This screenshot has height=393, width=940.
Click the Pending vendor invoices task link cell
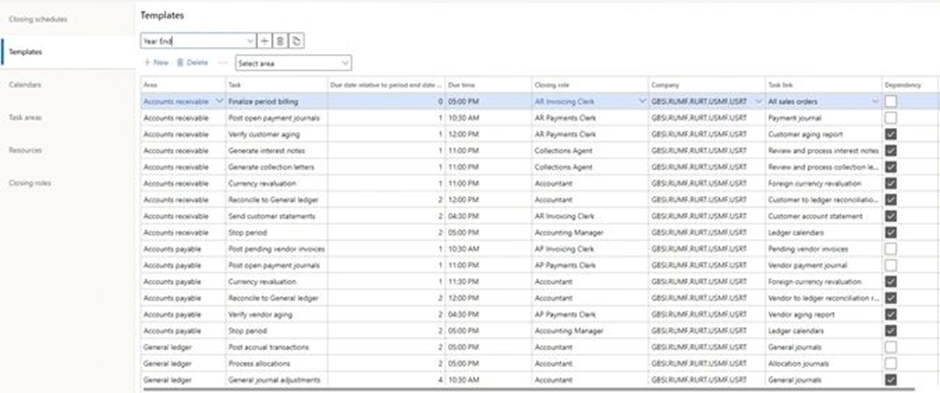823,249
